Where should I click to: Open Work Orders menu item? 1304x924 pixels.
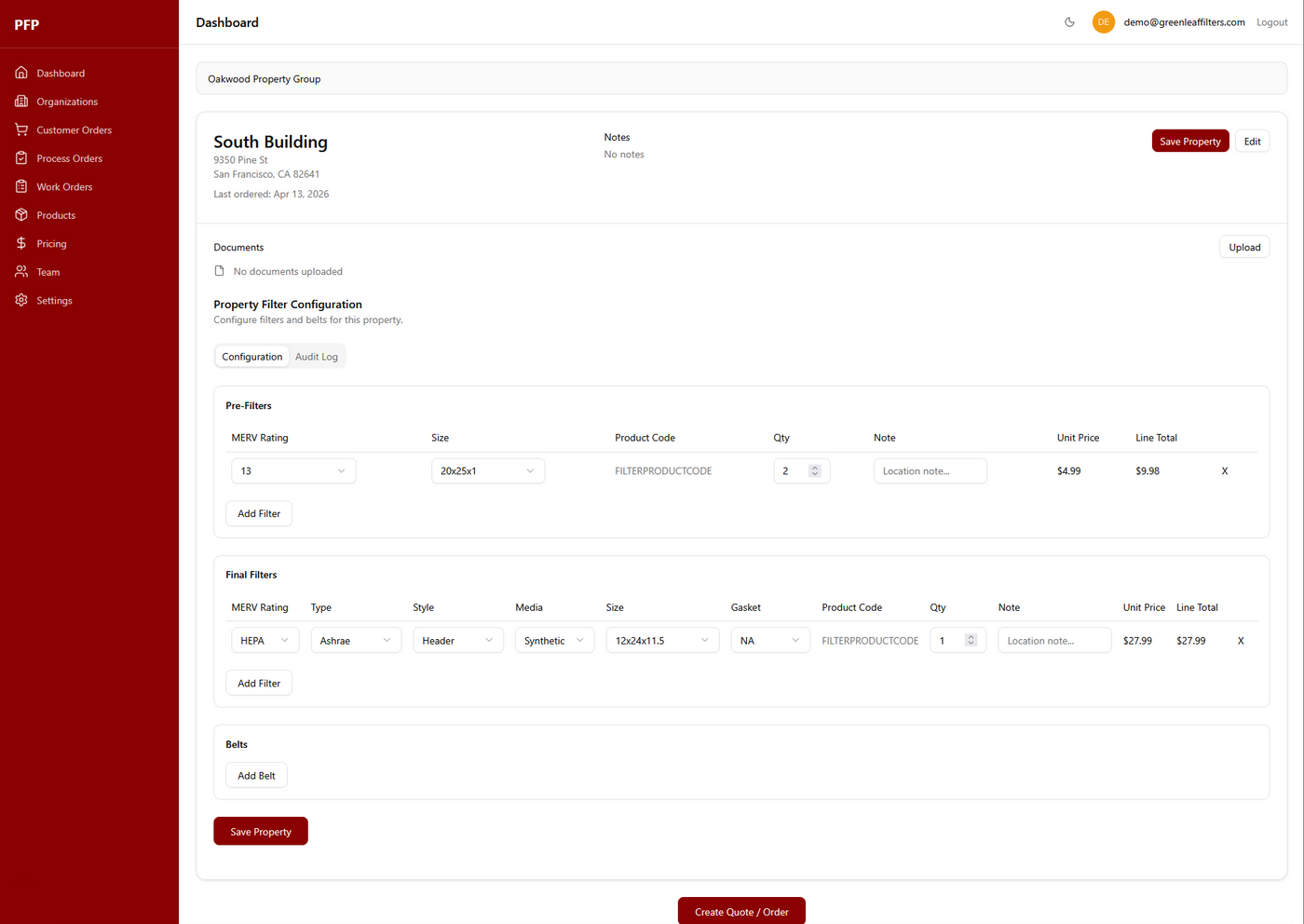(64, 187)
